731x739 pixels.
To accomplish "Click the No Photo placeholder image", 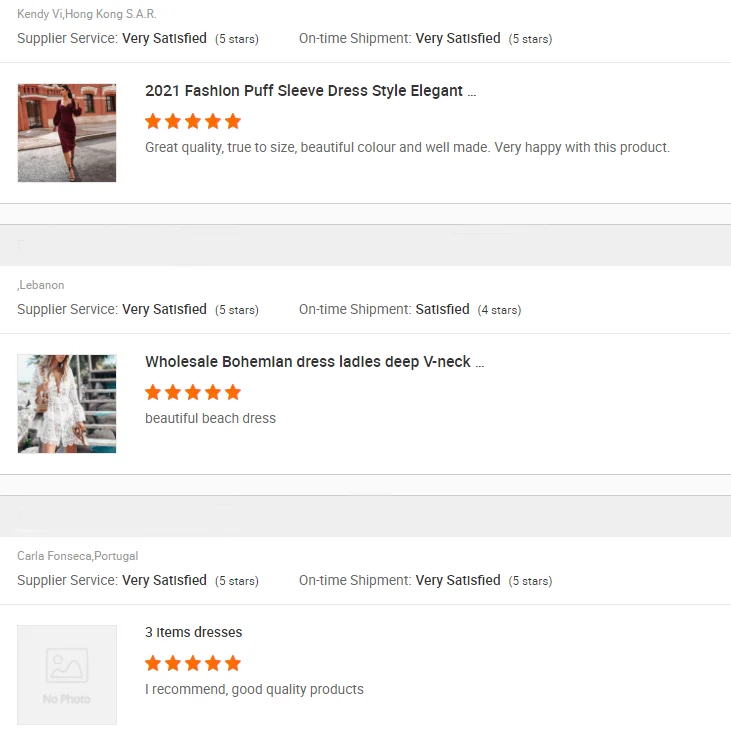I will click(67, 675).
